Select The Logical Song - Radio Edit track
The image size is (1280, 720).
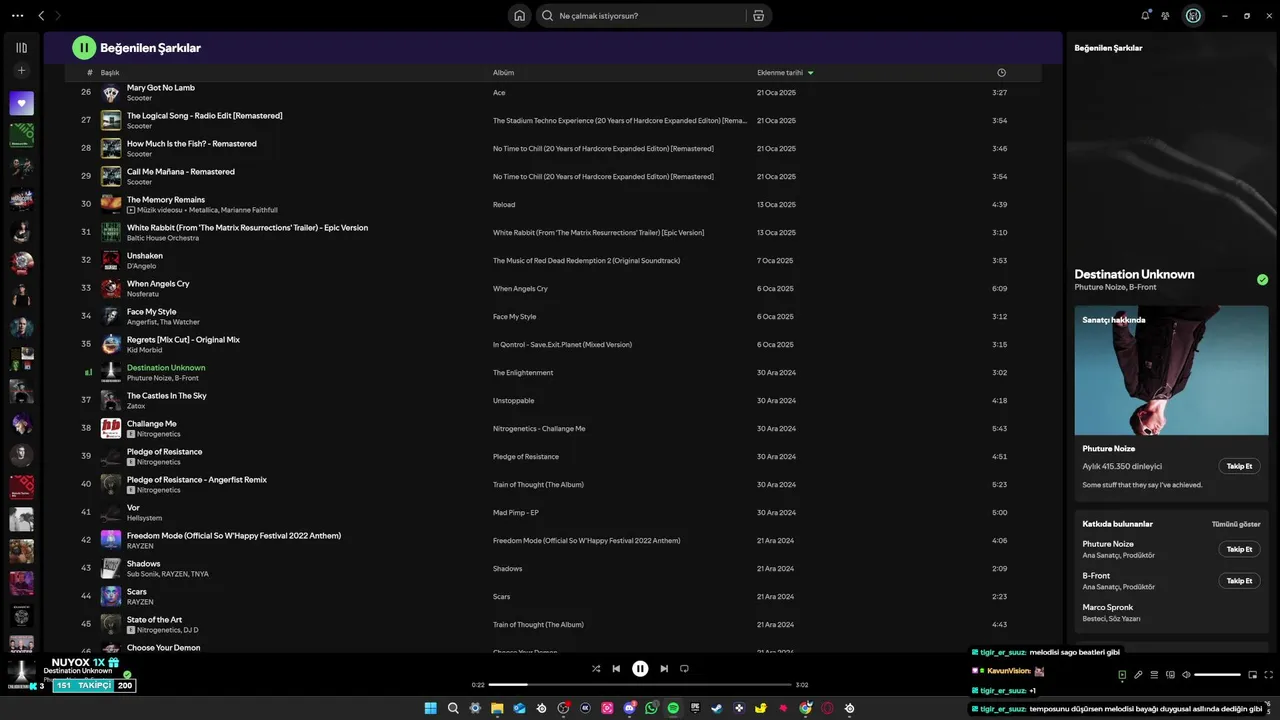point(204,116)
